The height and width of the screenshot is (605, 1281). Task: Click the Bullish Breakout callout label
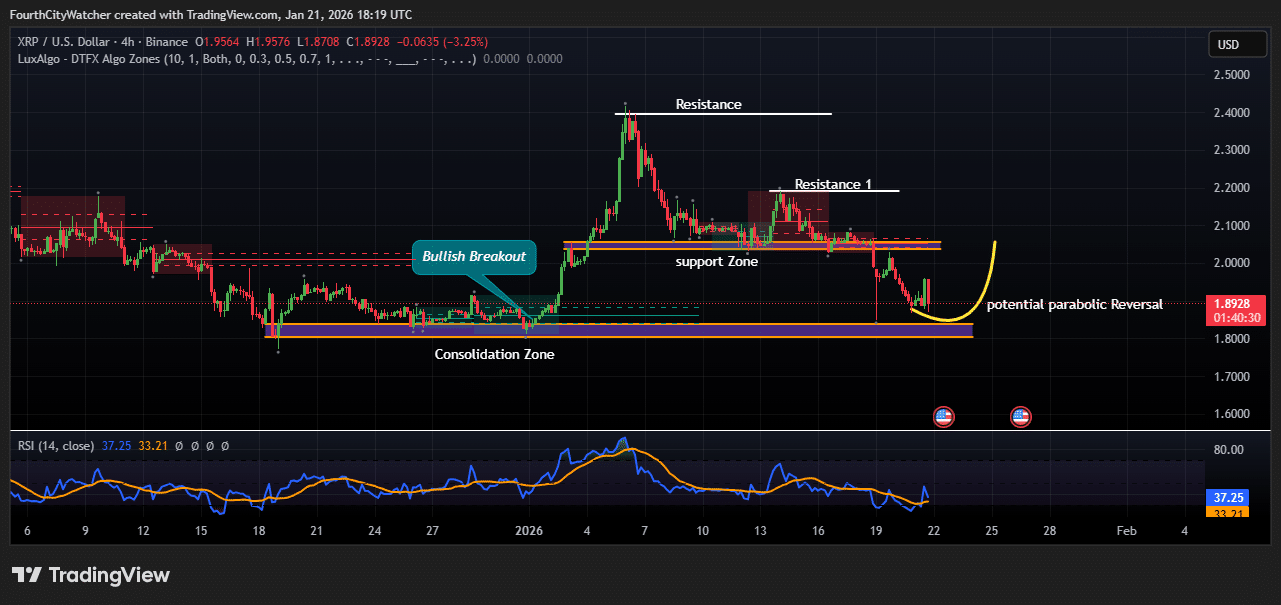pos(474,257)
